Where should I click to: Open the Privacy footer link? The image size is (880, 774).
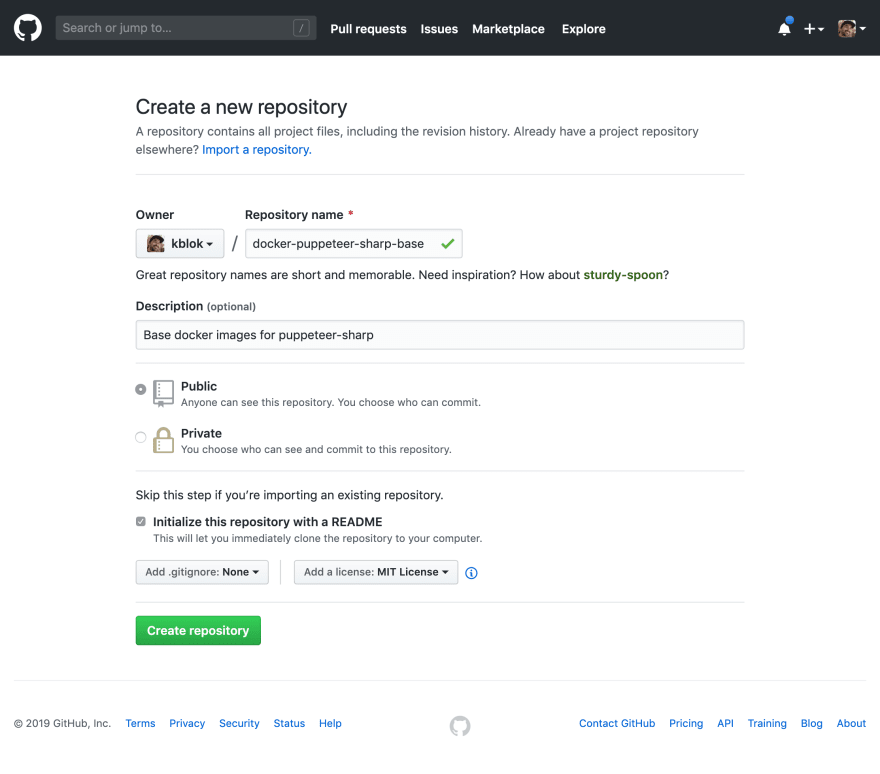[x=187, y=723]
